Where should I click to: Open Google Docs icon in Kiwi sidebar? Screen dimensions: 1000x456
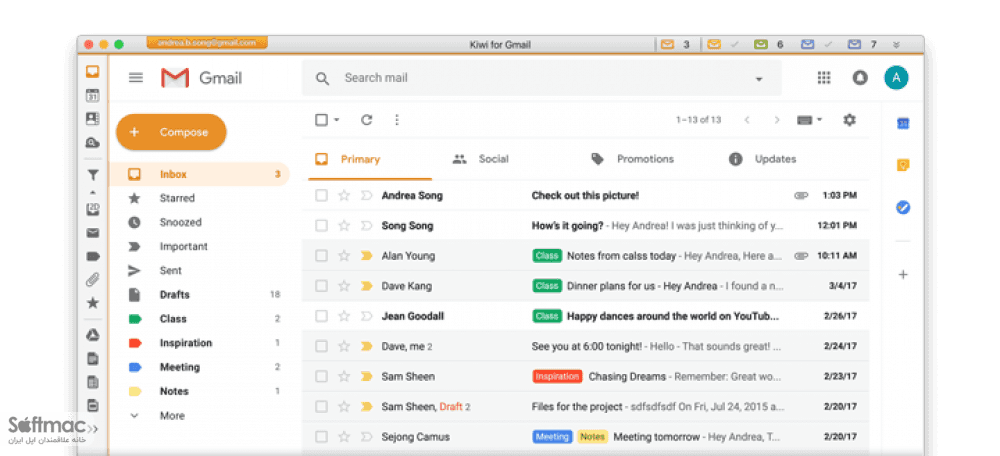[x=92, y=358]
